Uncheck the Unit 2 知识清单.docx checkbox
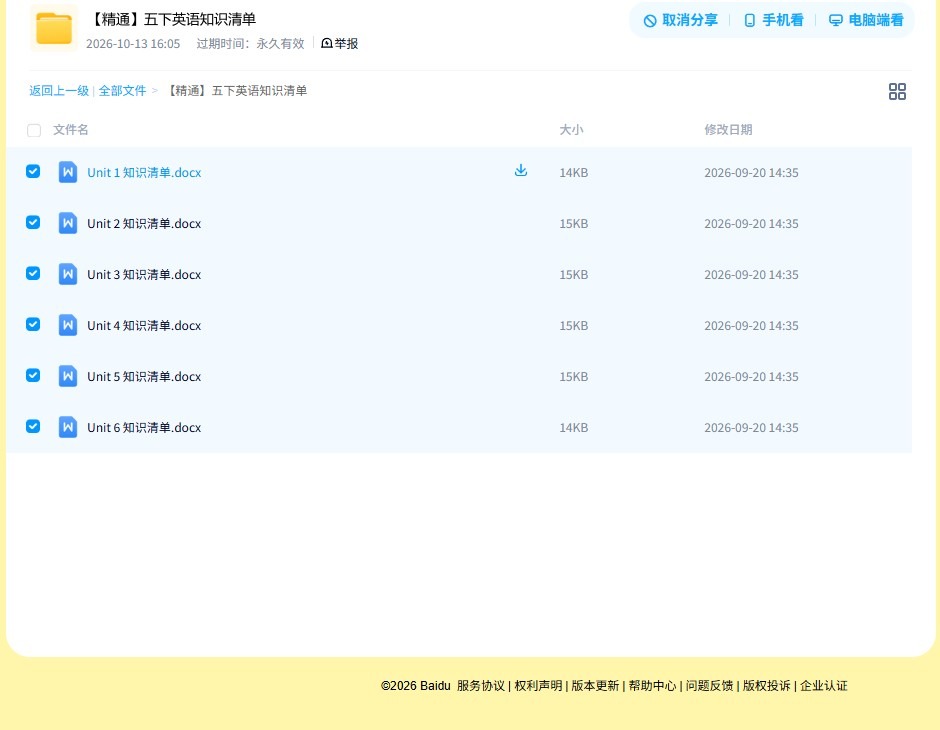 [x=33, y=222]
